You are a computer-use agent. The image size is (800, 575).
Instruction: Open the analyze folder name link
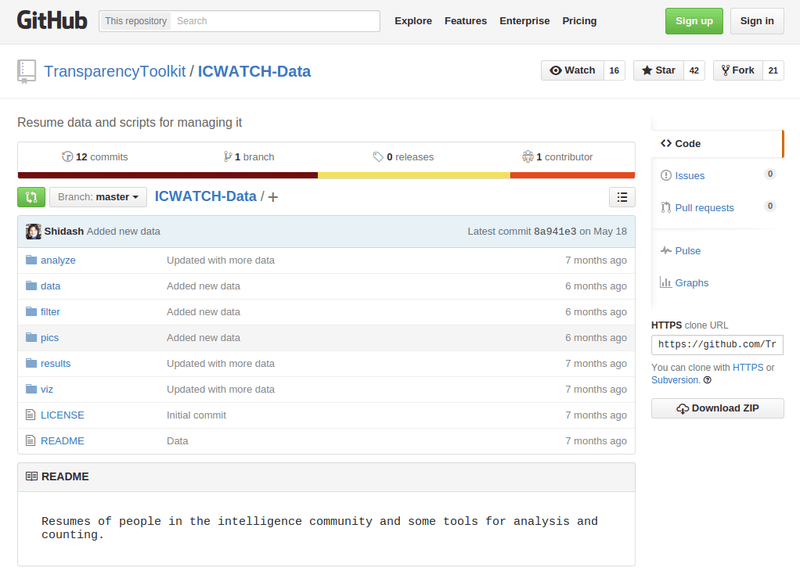(58, 260)
